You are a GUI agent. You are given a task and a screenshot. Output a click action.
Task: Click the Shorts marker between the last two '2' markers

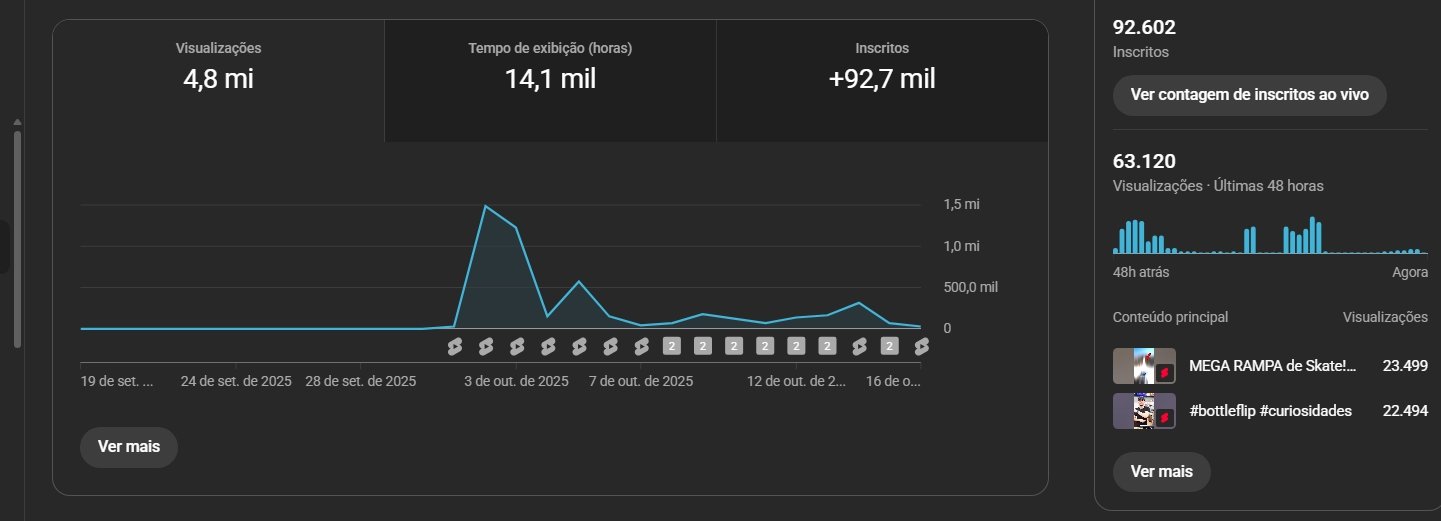coord(858,346)
